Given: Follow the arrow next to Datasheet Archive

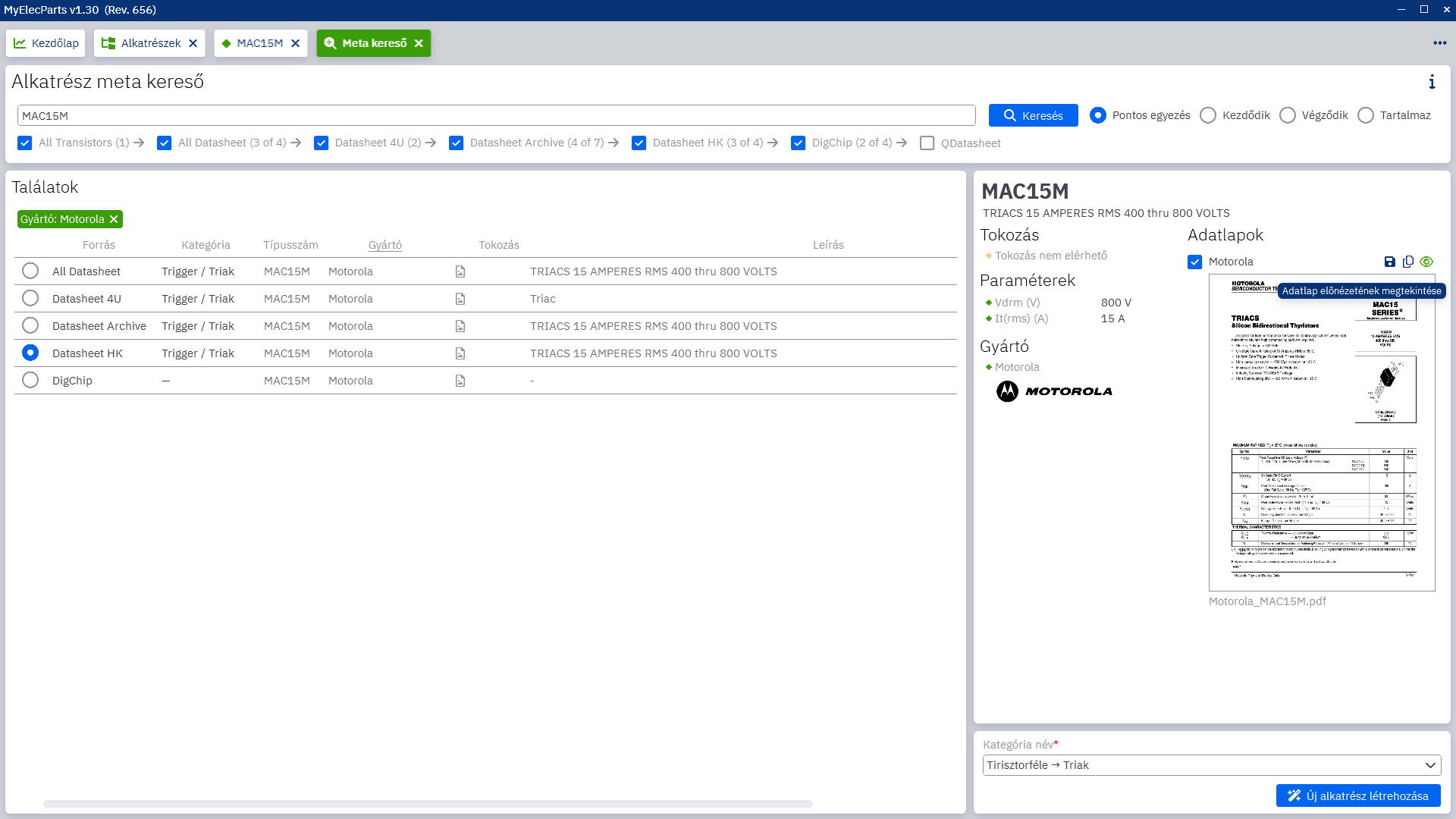Looking at the screenshot, I should [x=613, y=143].
